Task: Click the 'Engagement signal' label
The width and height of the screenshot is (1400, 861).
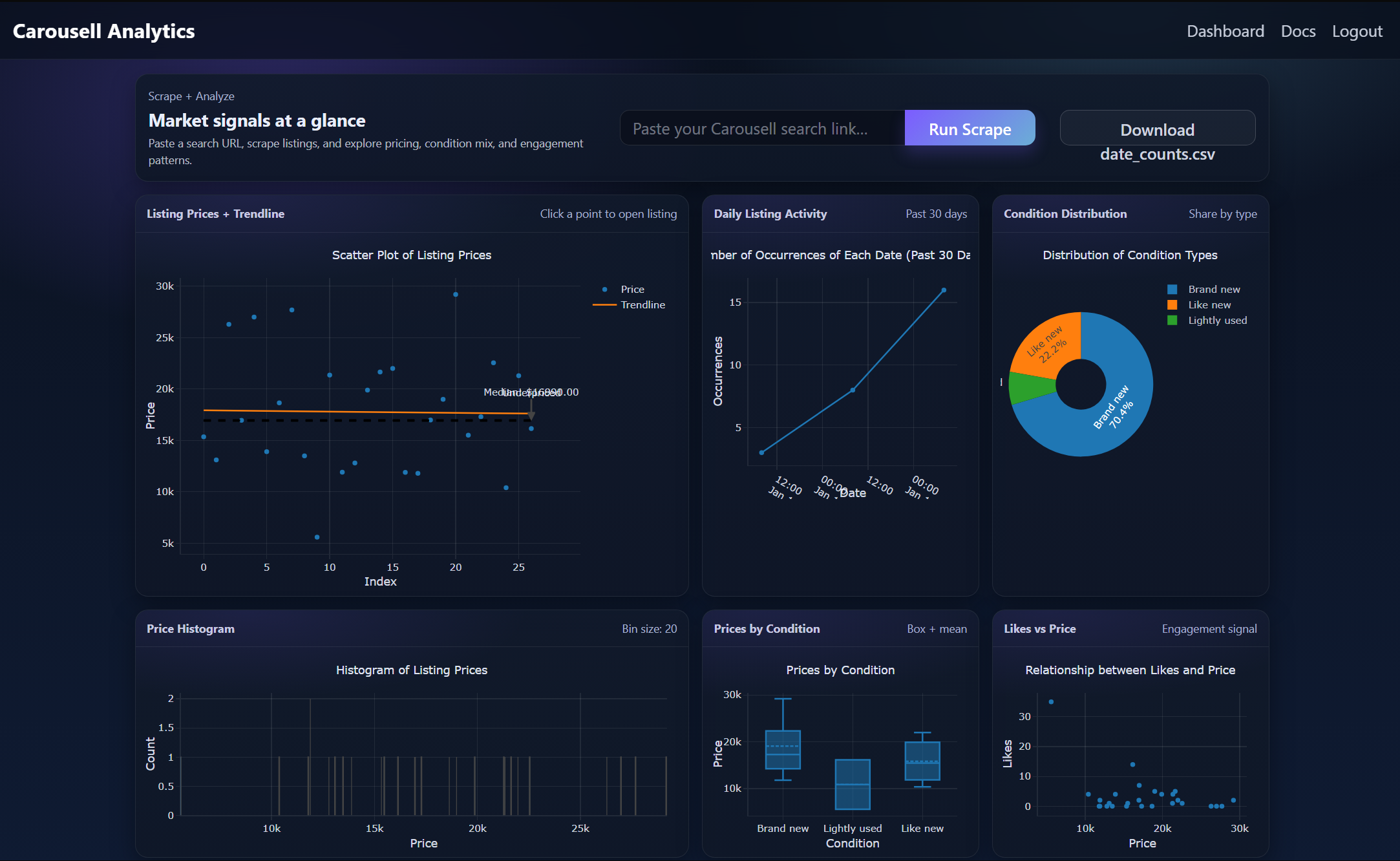Action: 1209,629
